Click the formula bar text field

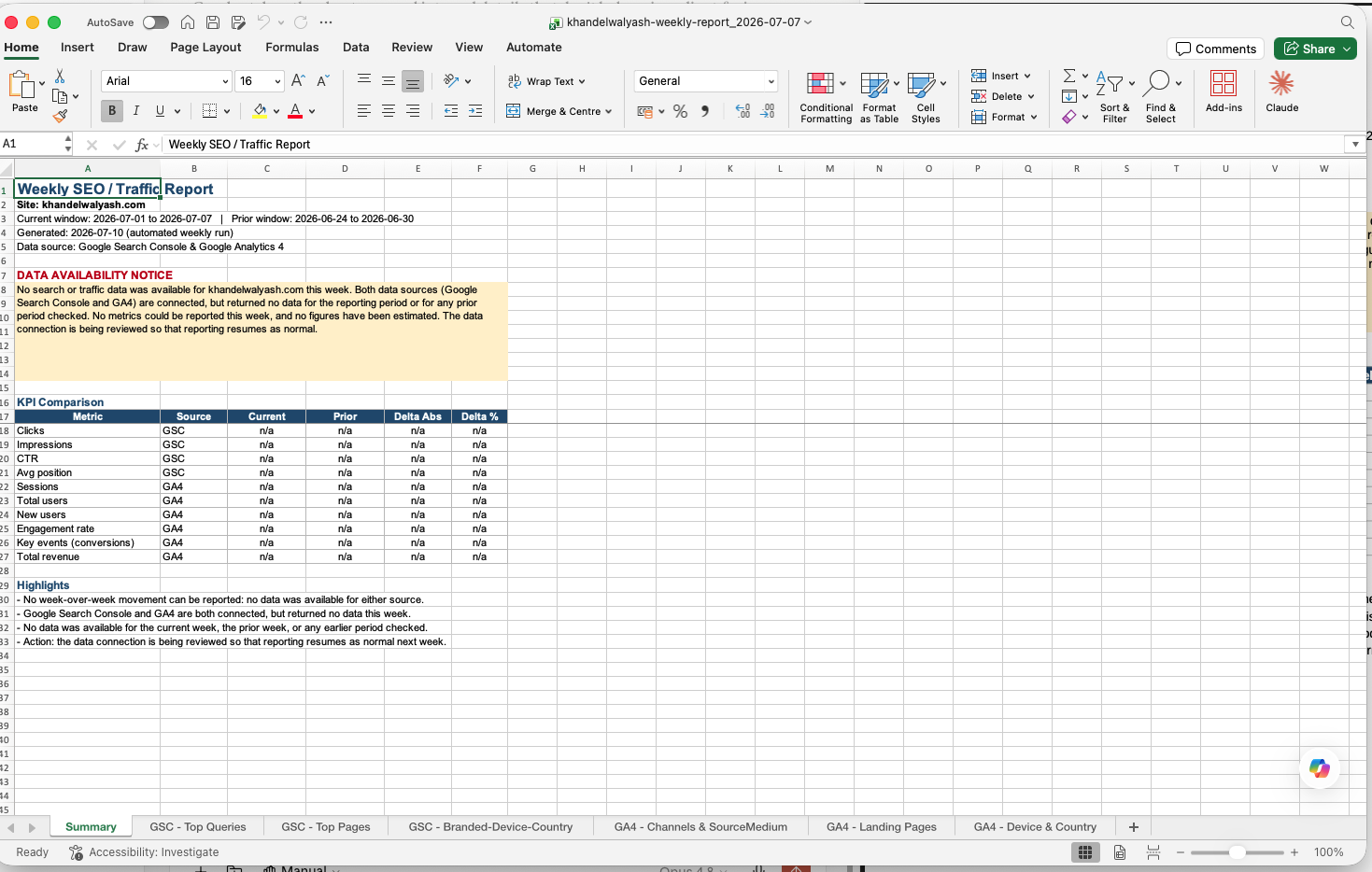tap(755, 144)
